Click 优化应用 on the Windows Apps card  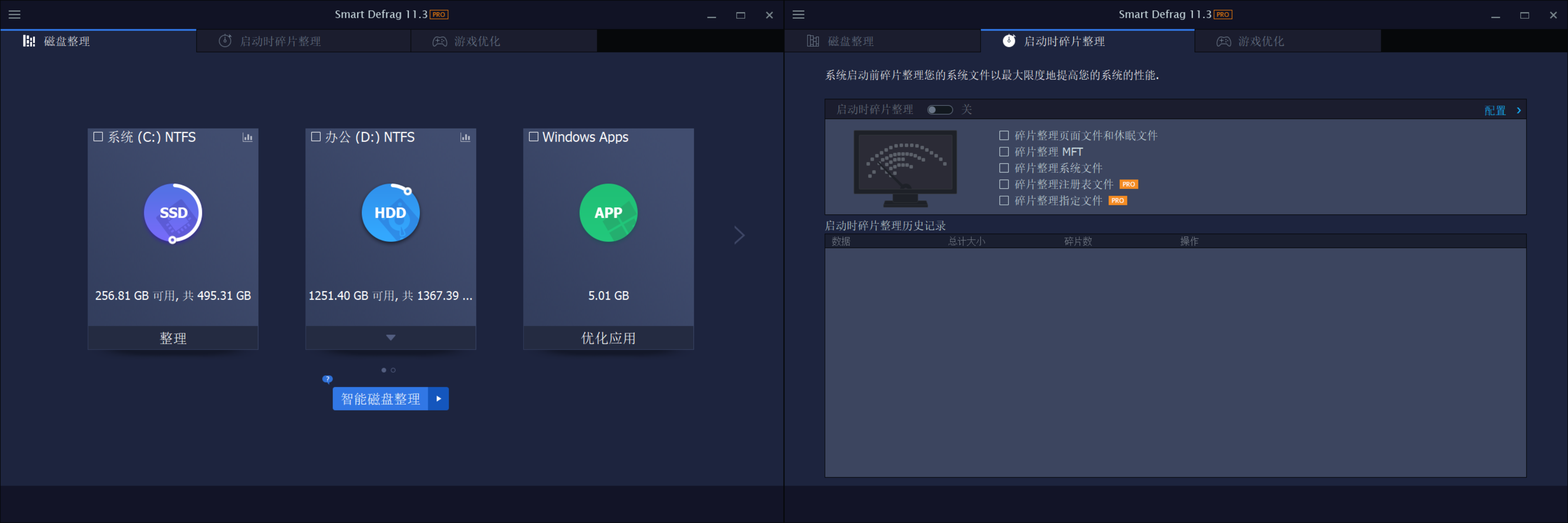pos(608,338)
